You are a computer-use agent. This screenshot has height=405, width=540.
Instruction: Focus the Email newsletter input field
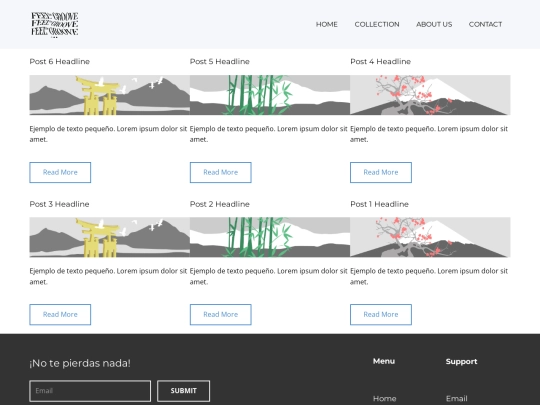pos(90,391)
